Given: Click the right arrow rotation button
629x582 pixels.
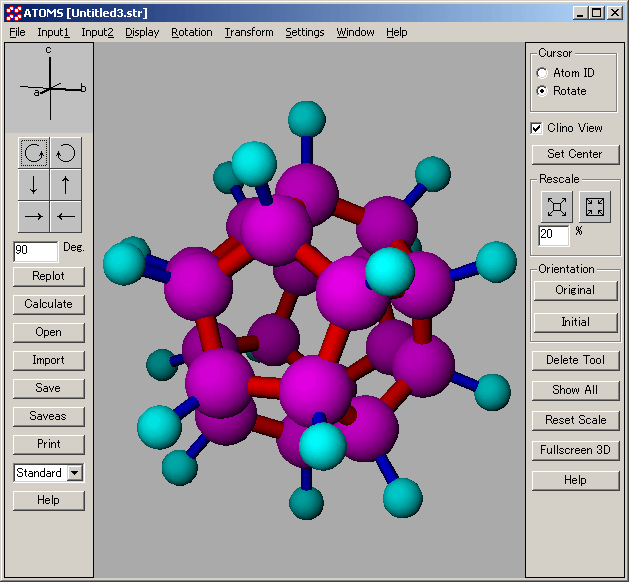Looking at the screenshot, I should point(34,216).
